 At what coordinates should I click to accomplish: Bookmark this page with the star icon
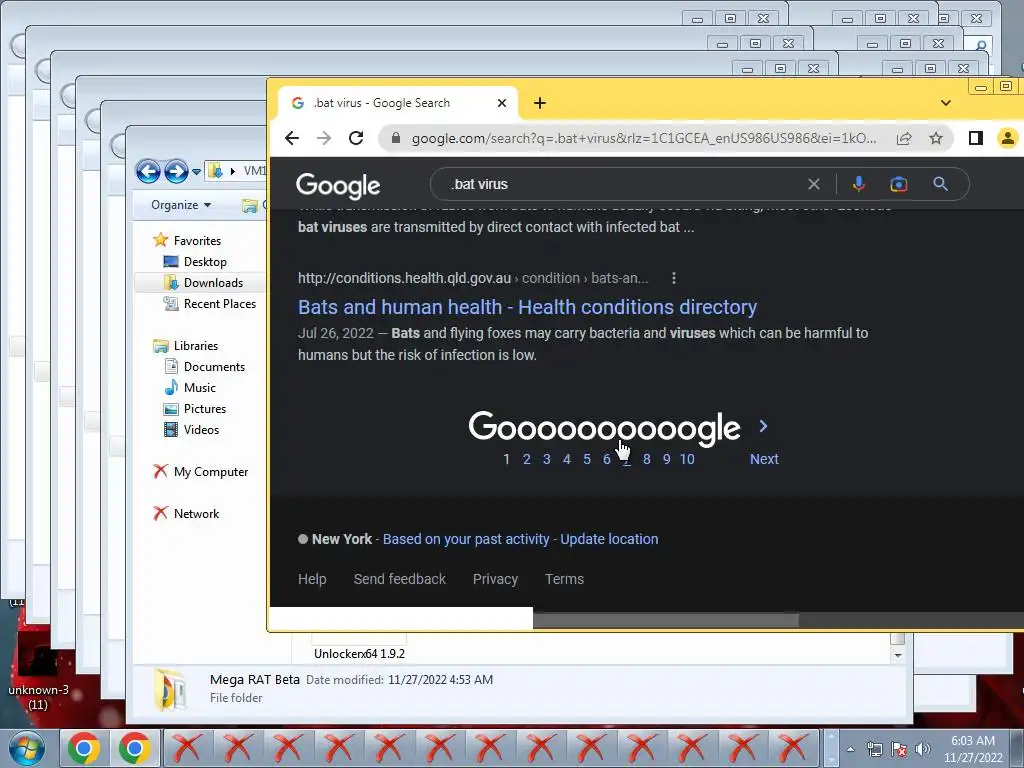(x=936, y=138)
